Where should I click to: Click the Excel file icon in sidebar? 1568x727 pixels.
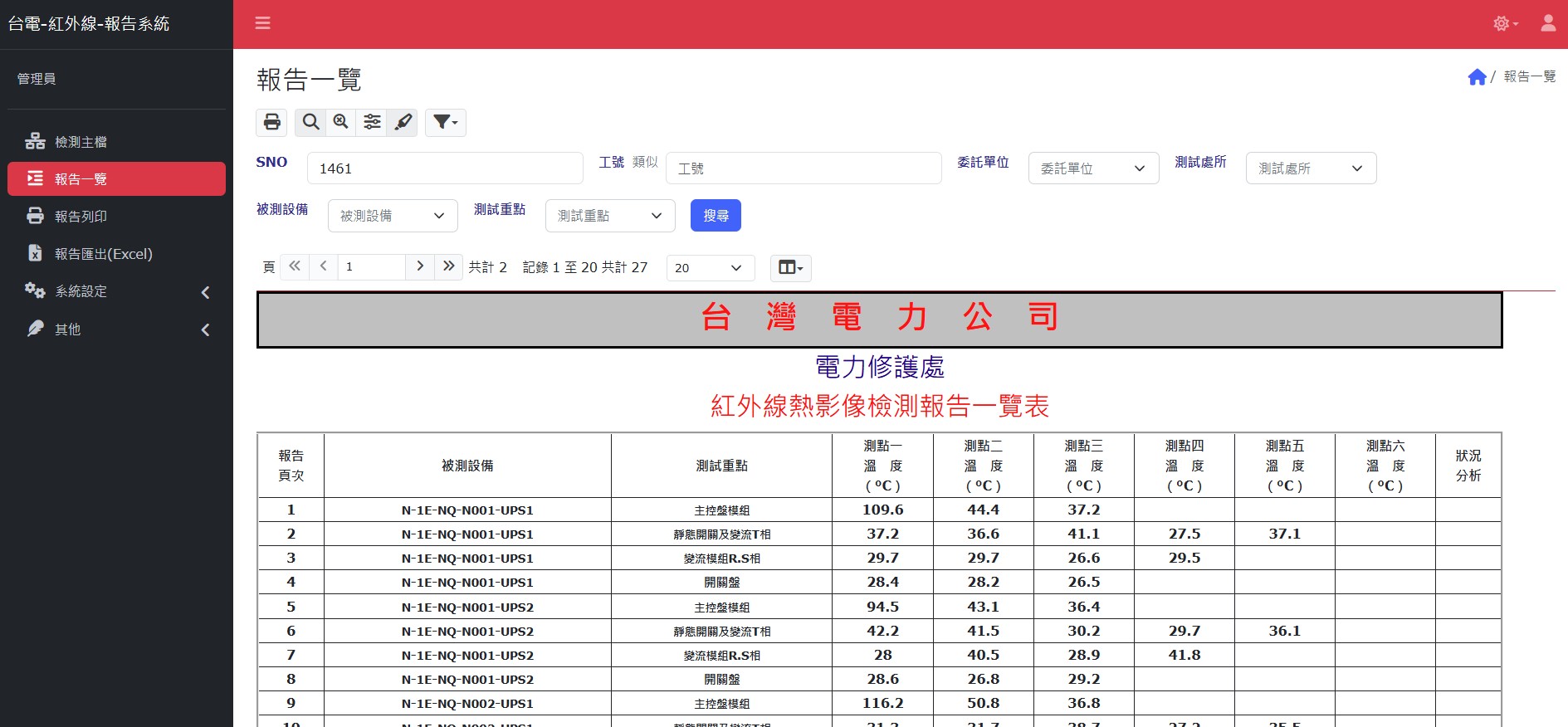pyautogui.click(x=35, y=253)
